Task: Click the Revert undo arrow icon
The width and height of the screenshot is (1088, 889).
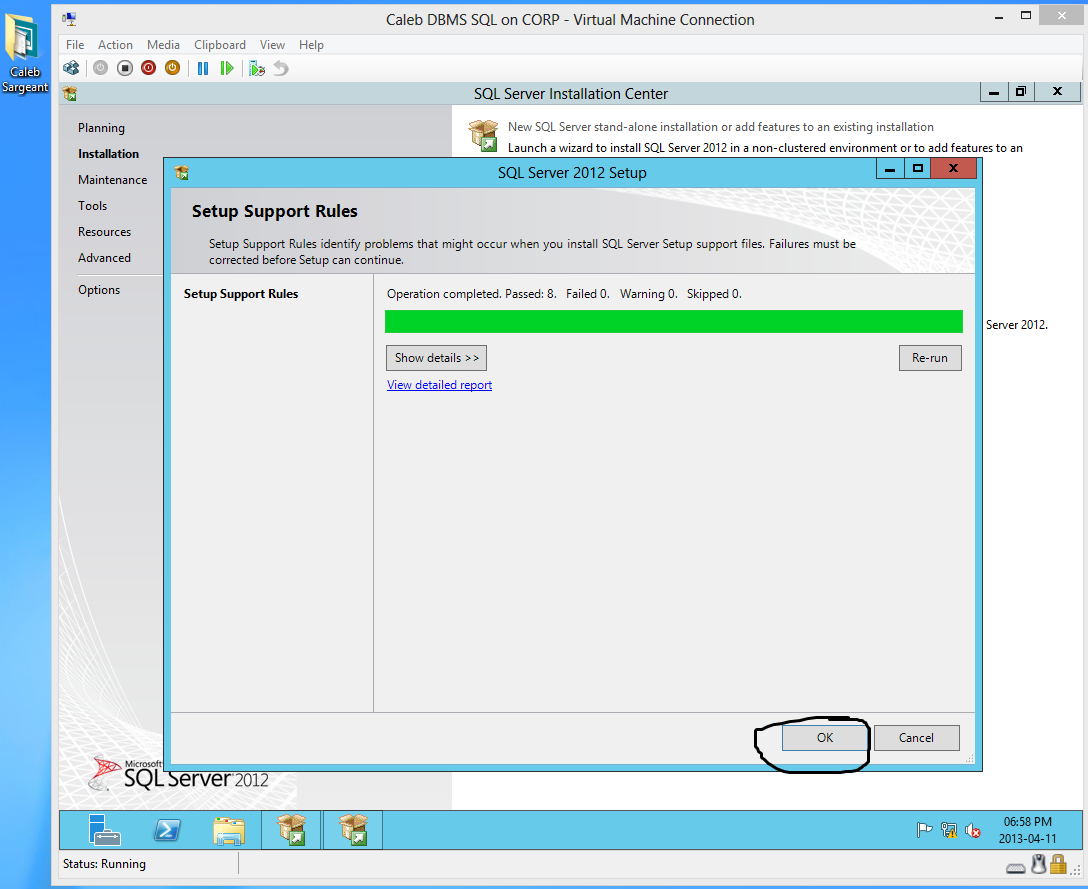Action: [280, 68]
